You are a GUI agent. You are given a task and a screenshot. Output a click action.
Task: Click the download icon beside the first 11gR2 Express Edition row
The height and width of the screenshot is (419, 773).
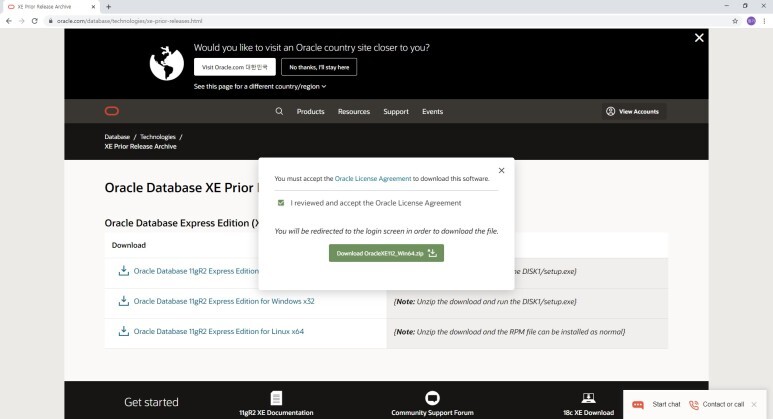click(124, 271)
